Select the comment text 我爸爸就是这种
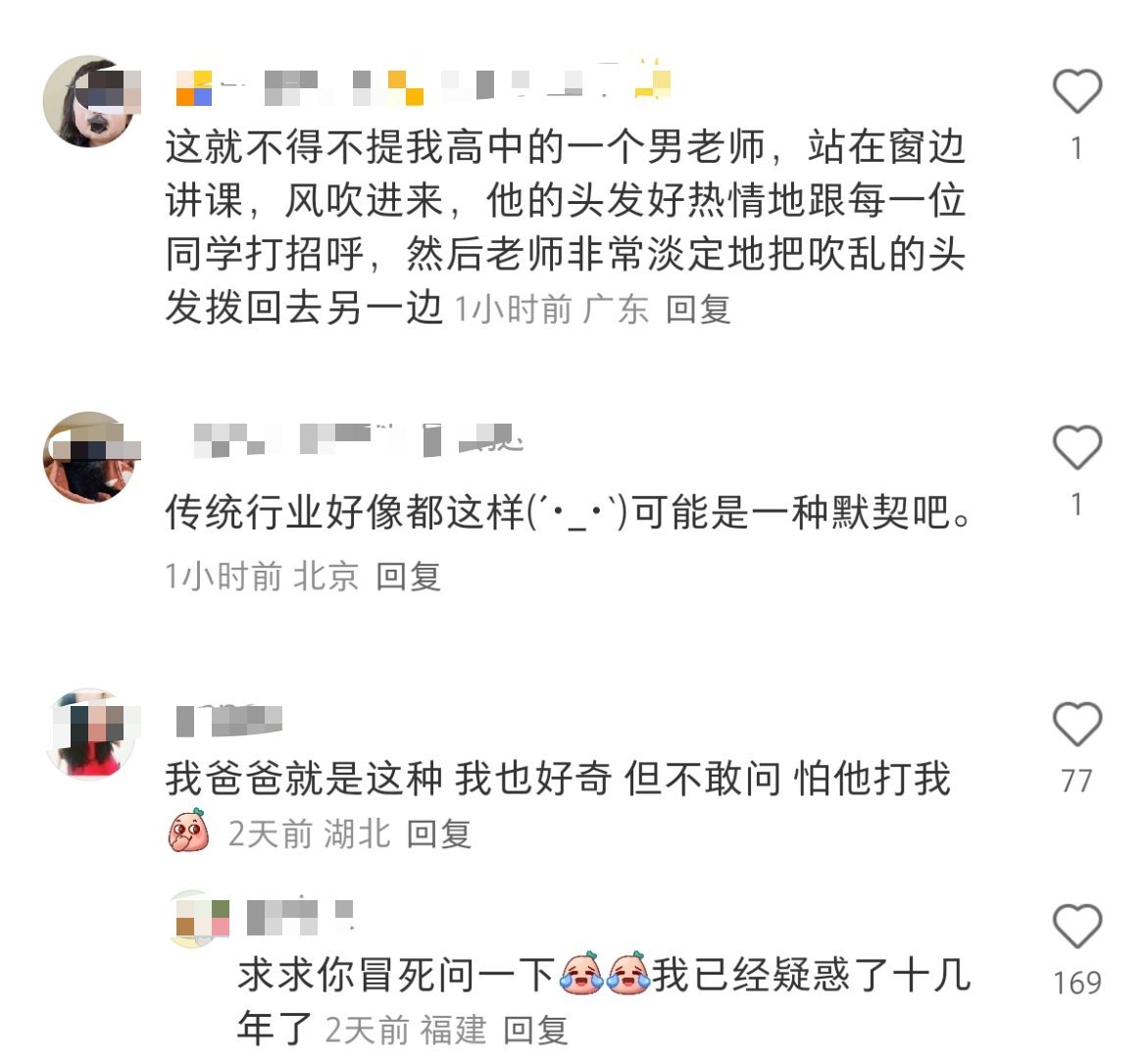1148x1059 pixels. pos(304,778)
